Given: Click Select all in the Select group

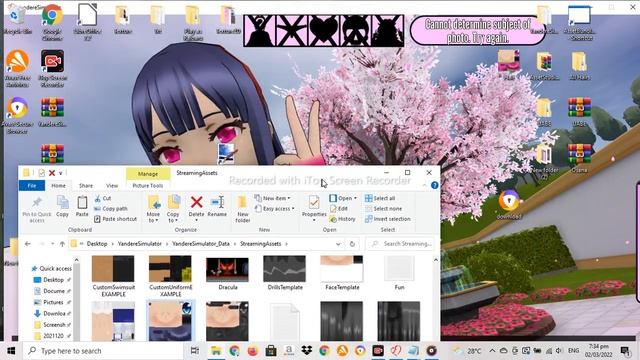Looking at the screenshot, I should coord(380,198).
